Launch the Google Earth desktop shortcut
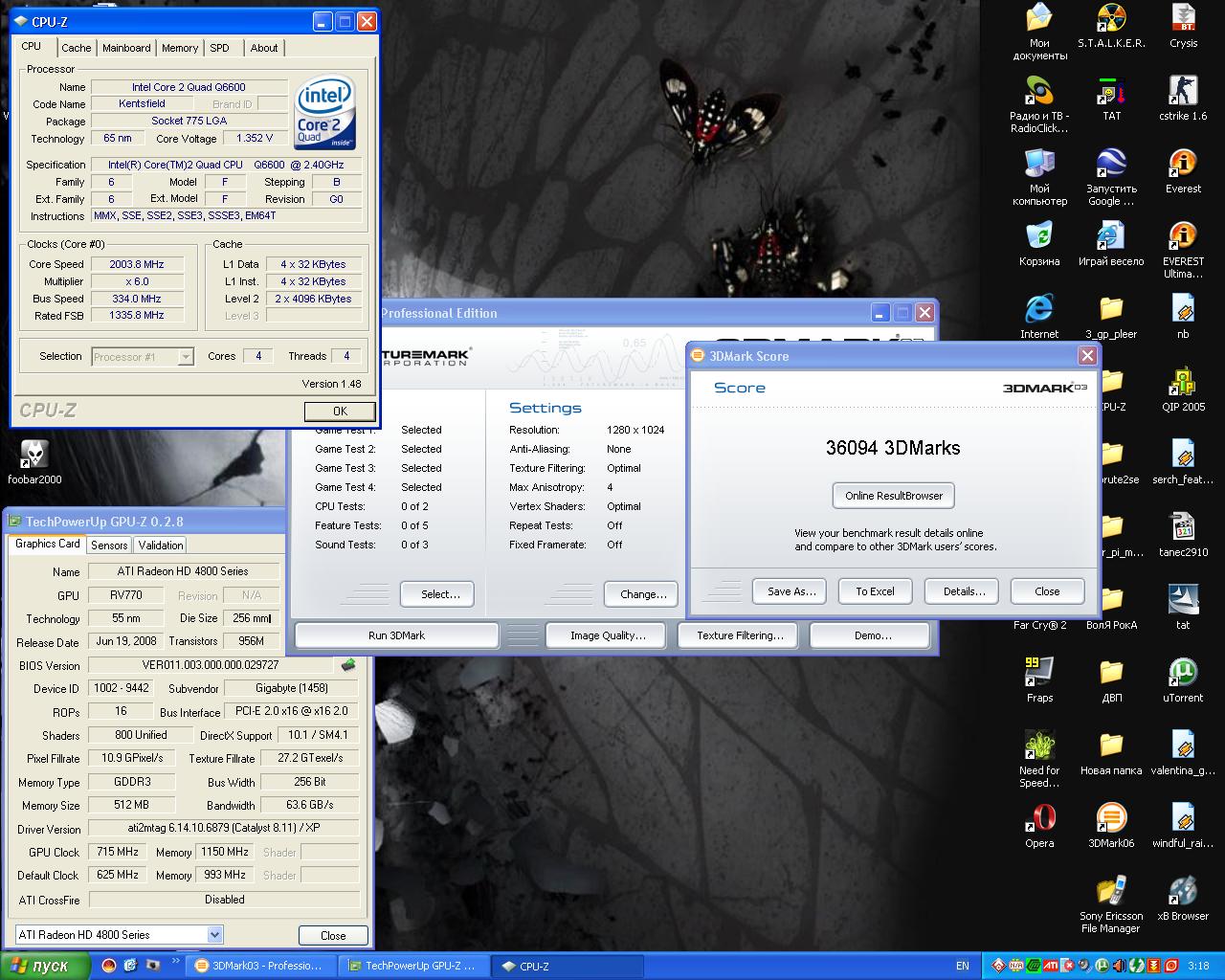This screenshot has width=1225, height=980. click(1111, 178)
